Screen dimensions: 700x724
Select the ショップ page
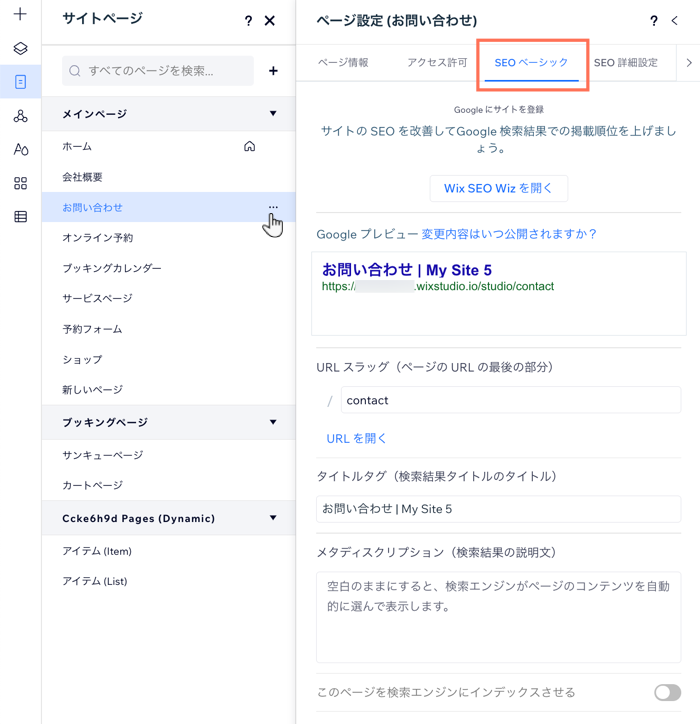point(169,359)
